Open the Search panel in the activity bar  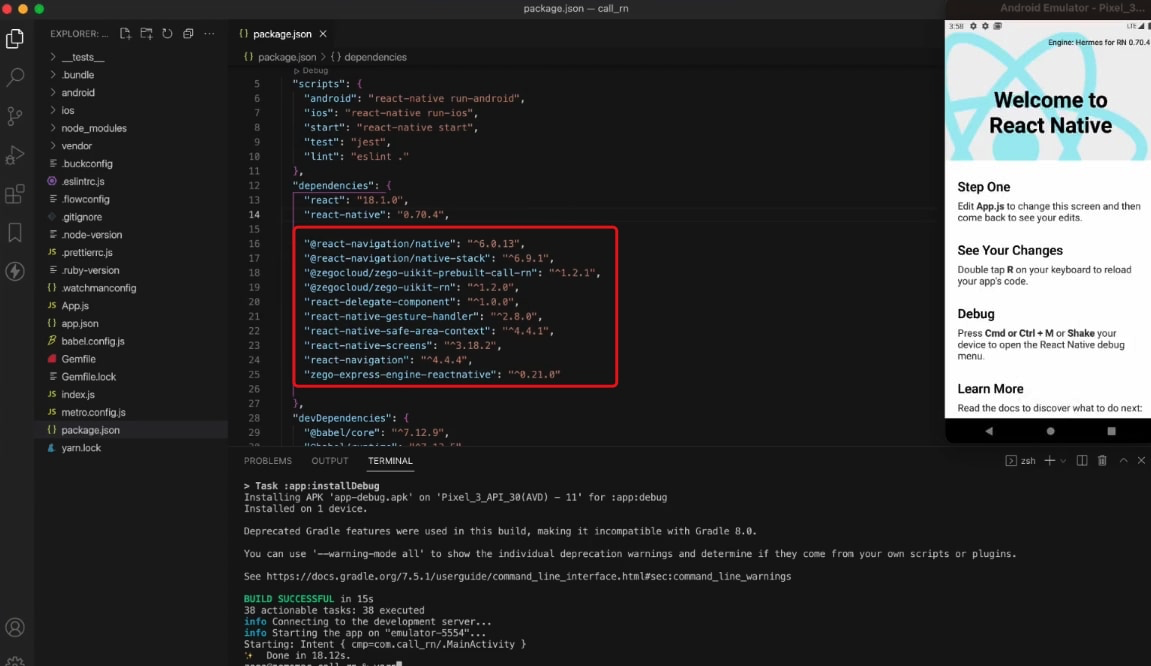(x=15, y=77)
